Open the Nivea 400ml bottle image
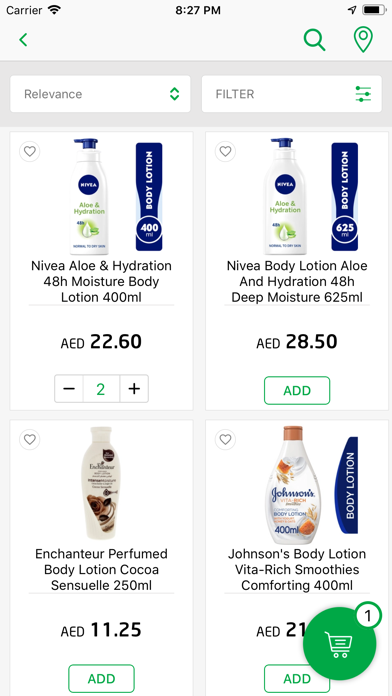The width and height of the screenshot is (392, 696). click(x=91, y=196)
